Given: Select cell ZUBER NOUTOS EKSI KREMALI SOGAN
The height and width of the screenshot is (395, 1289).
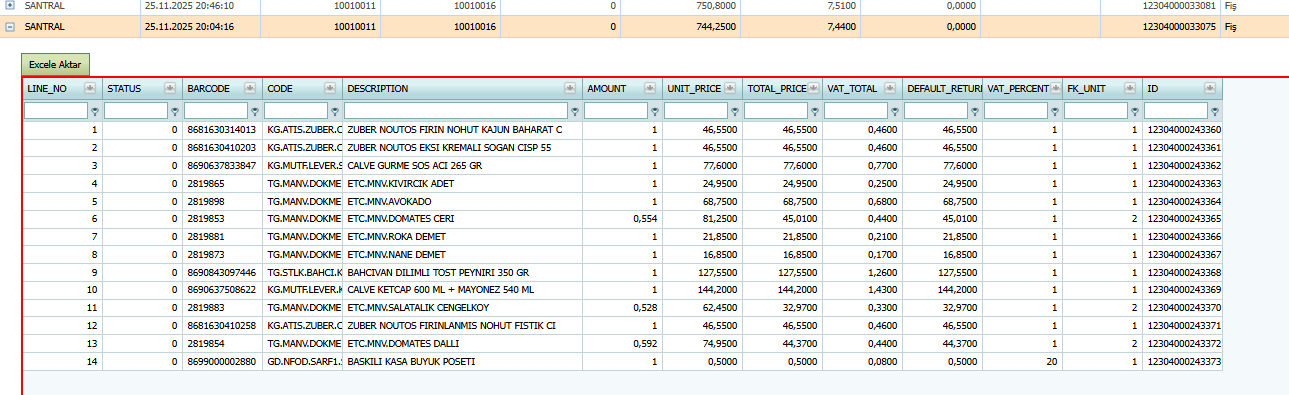Looking at the screenshot, I should [x=462, y=148].
